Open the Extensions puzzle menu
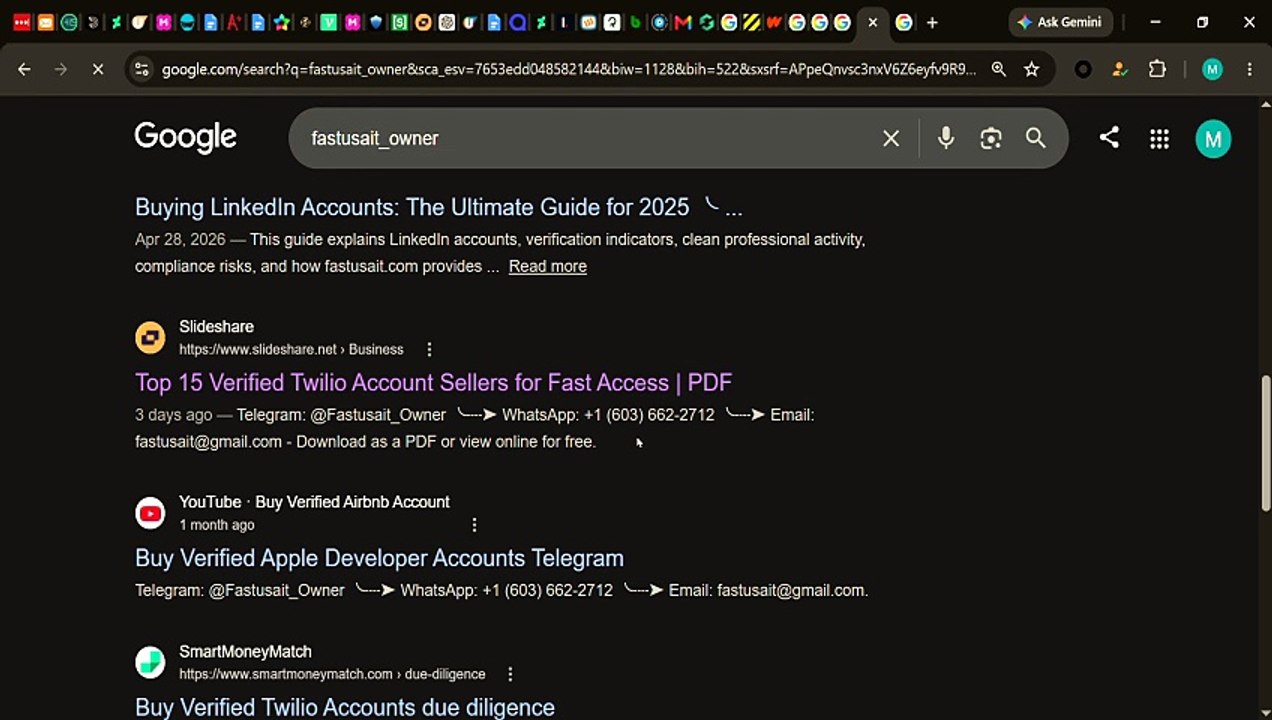Screen dimensions: 1272x720 (1157, 69)
